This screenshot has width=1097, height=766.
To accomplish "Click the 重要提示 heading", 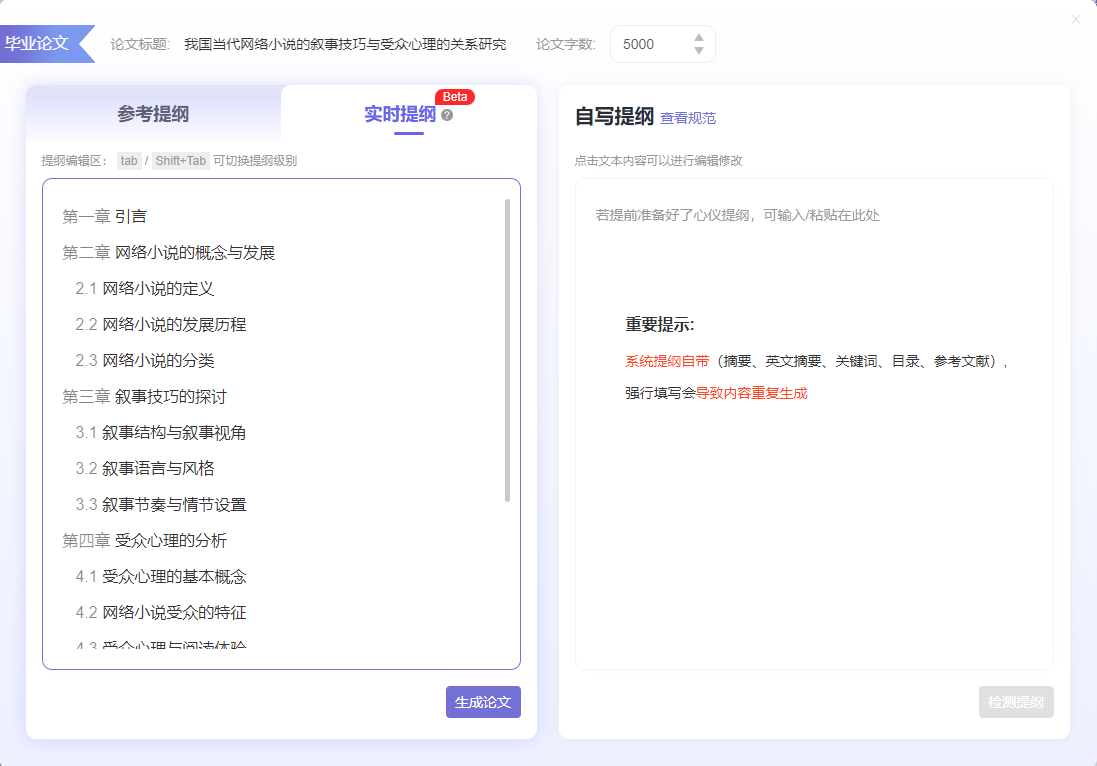I will 660,325.
